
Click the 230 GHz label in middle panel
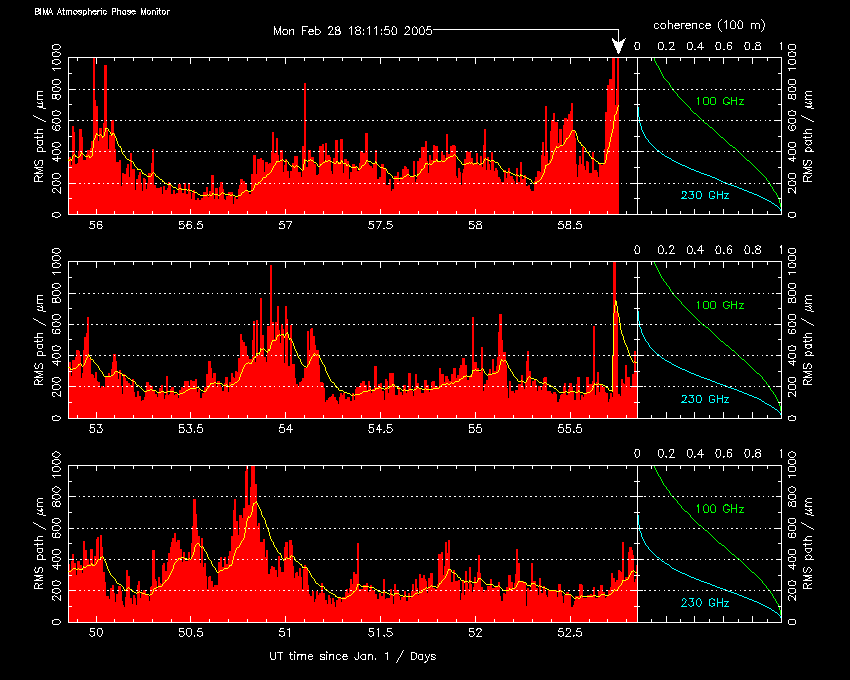705,398
